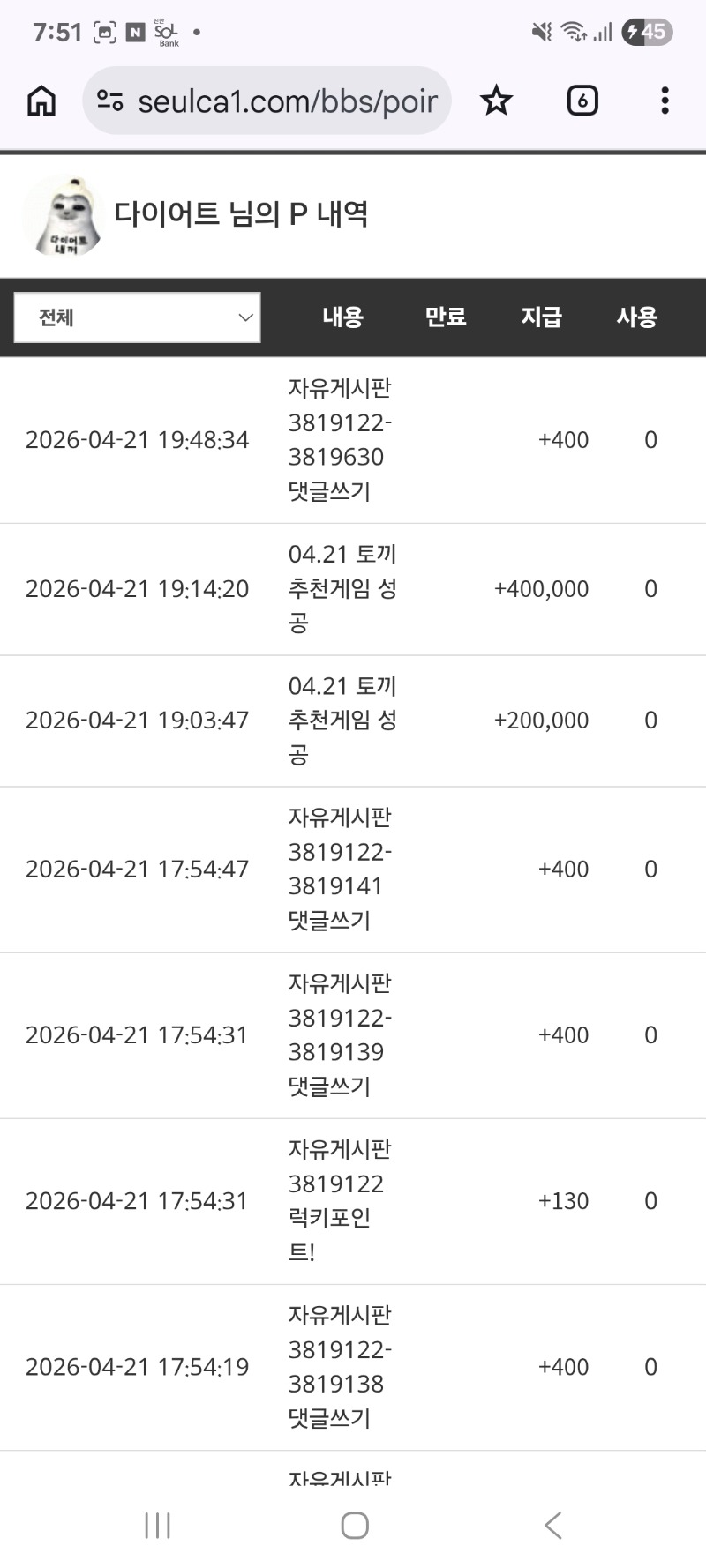This screenshot has width=706, height=1568.
Task: Open recent apps navigation button
Action: (x=157, y=1525)
